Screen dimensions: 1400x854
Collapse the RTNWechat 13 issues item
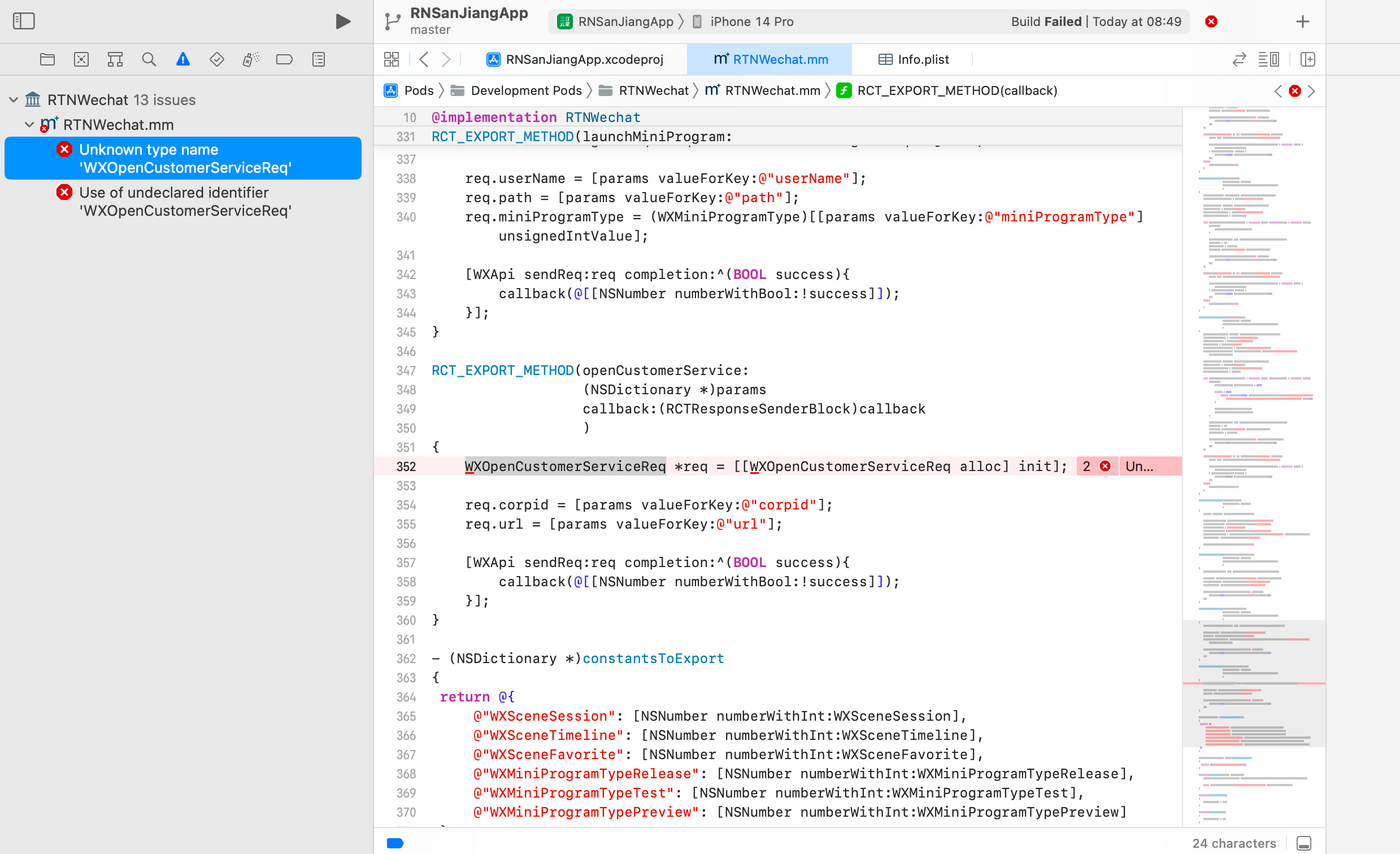tap(12, 99)
